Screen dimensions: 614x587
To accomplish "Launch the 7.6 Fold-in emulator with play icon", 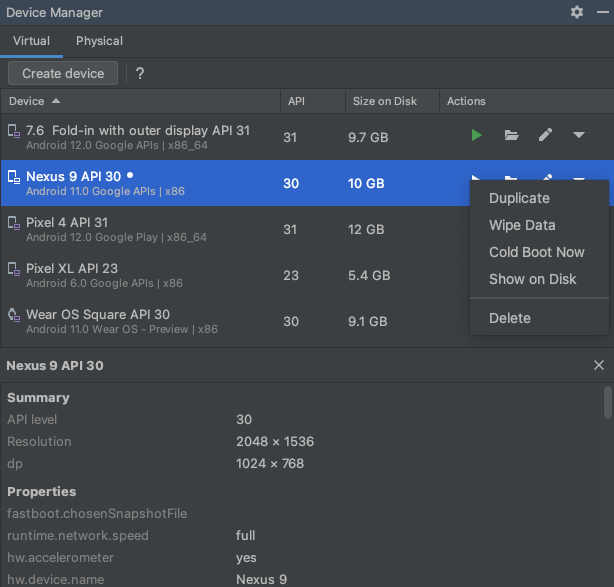I will pyautogui.click(x=477, y=135).
